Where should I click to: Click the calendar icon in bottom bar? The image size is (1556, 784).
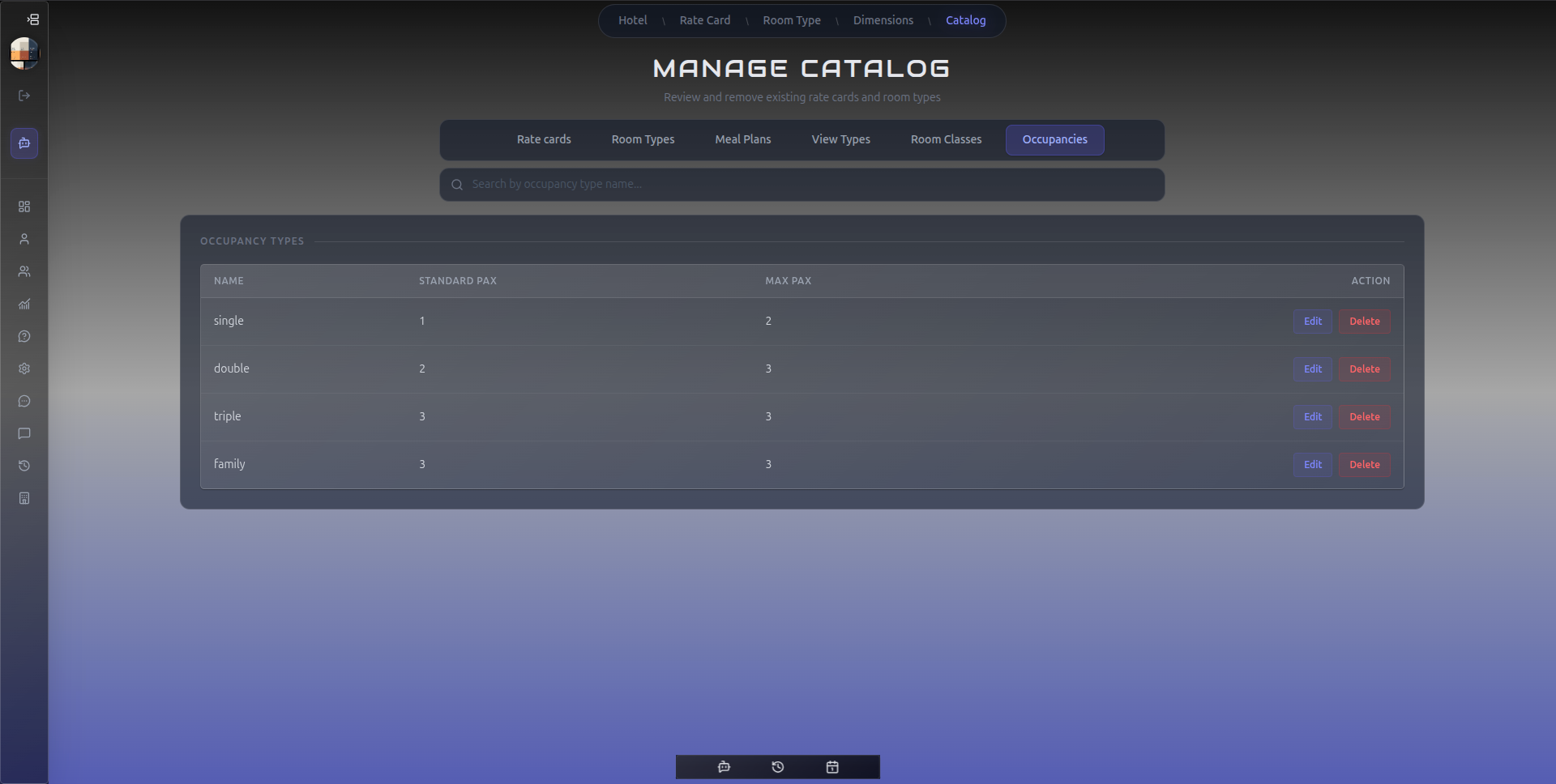[x=832, y=767]
